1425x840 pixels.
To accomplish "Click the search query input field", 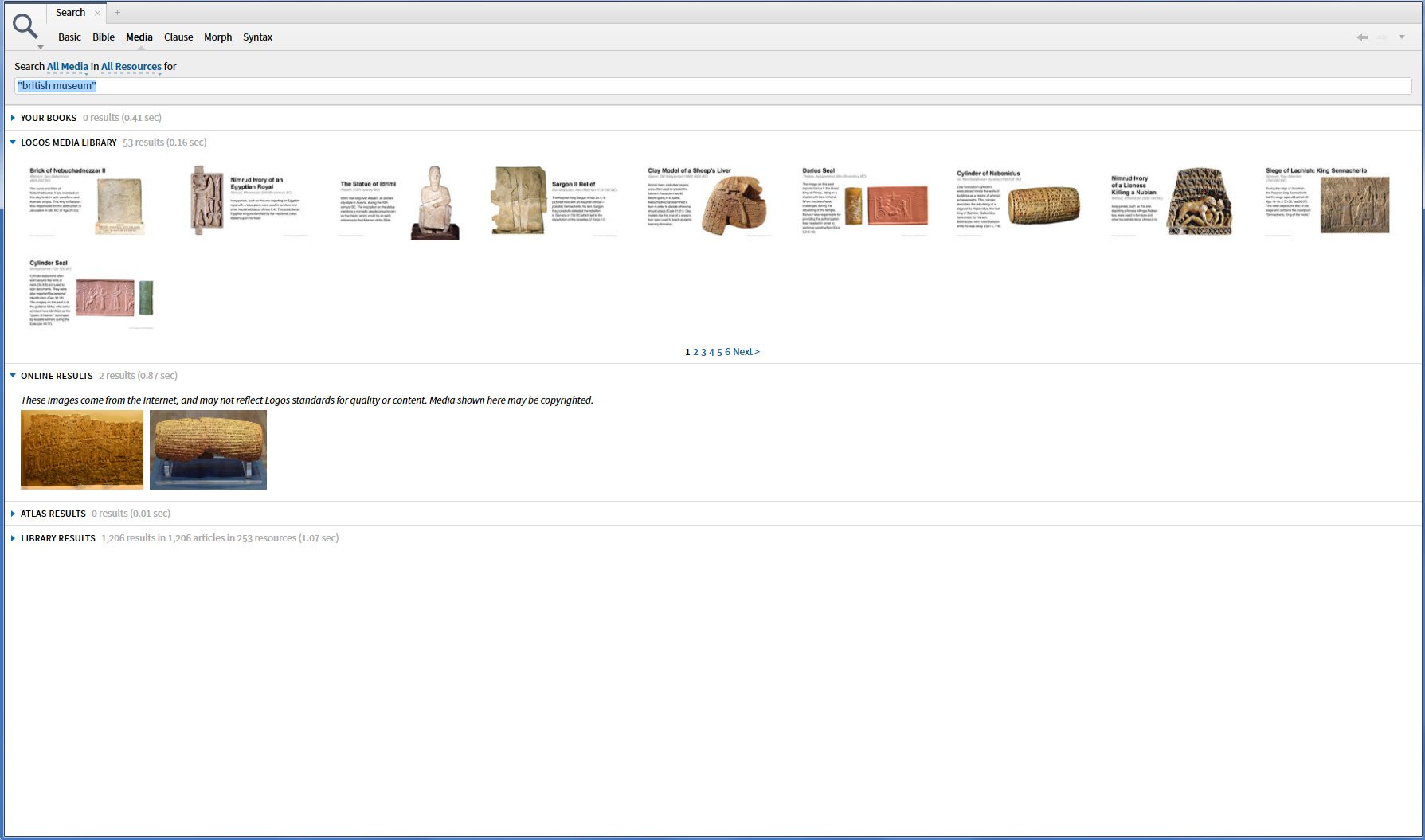I will click(714, 86).
